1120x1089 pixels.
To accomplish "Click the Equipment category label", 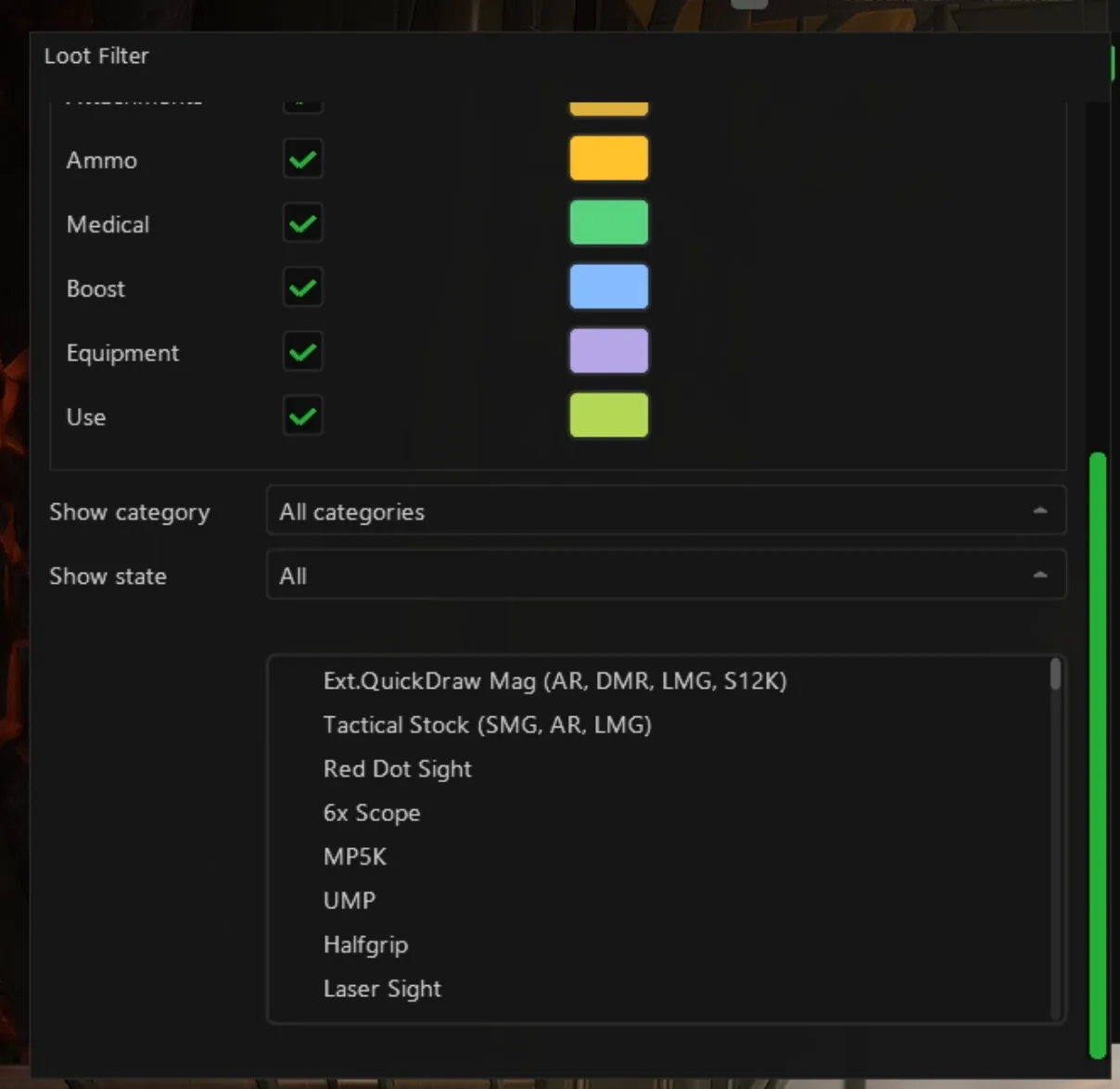I will tap(122, 353).
